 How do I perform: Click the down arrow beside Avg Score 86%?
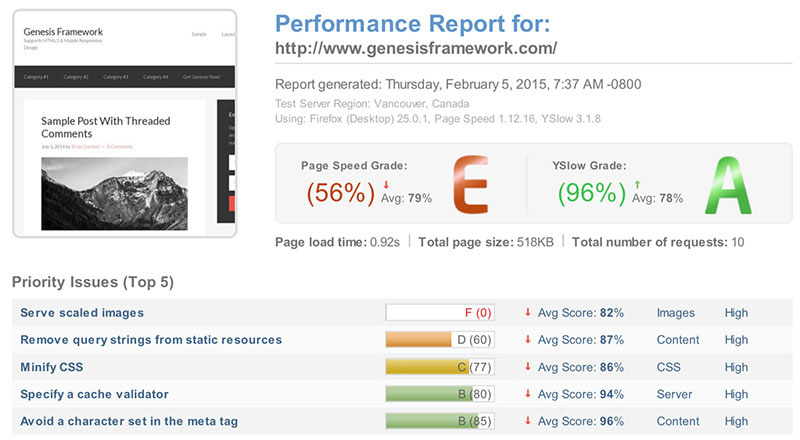pyautogui.click(x=528, y=366)
